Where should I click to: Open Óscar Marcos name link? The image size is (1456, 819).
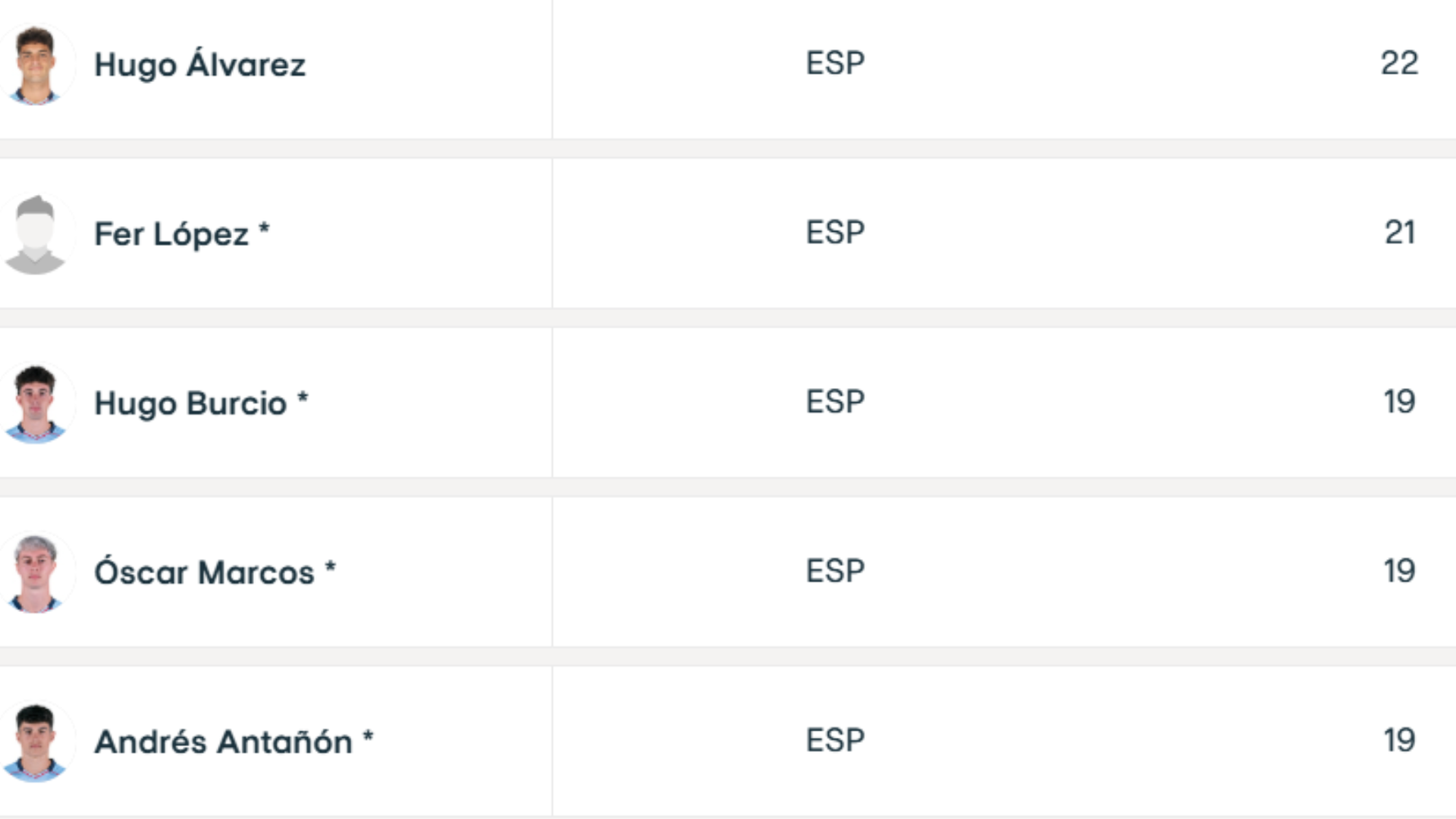(x=204, y=573)
